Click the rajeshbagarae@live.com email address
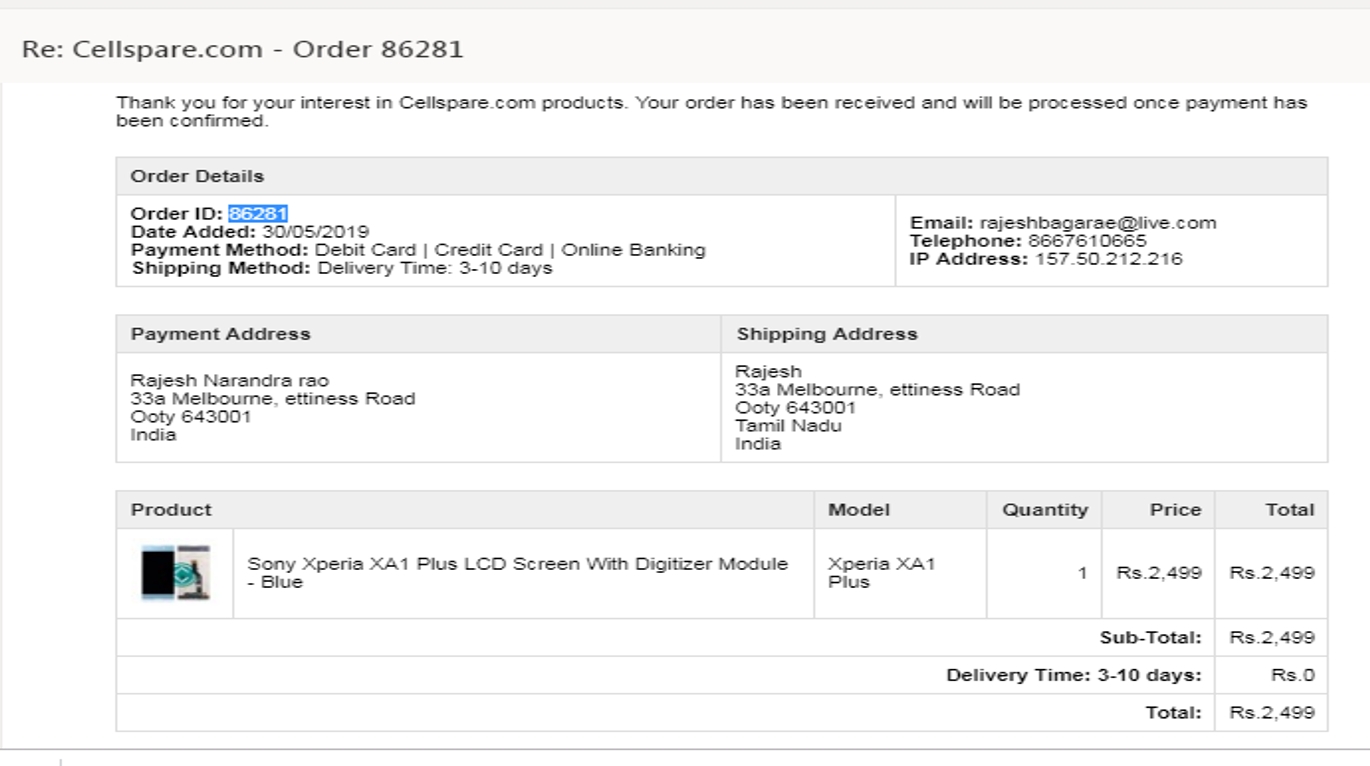The width and height of the screenshot is (1370, 766). [1097, 223]
